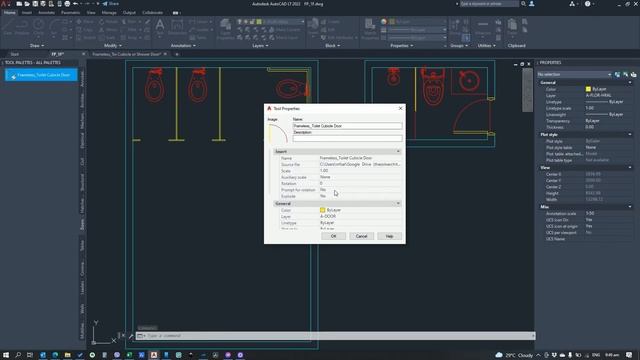Click the Explode value No in dialog

click(323, 196)
